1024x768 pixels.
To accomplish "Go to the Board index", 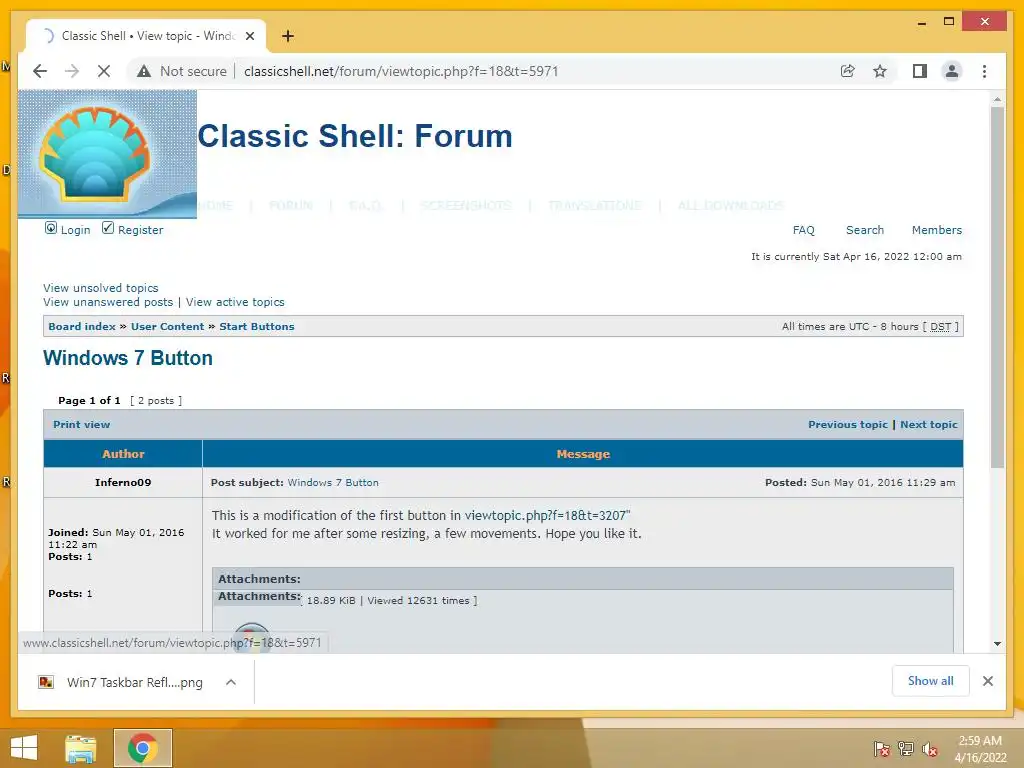I will (x=82, y=327).
